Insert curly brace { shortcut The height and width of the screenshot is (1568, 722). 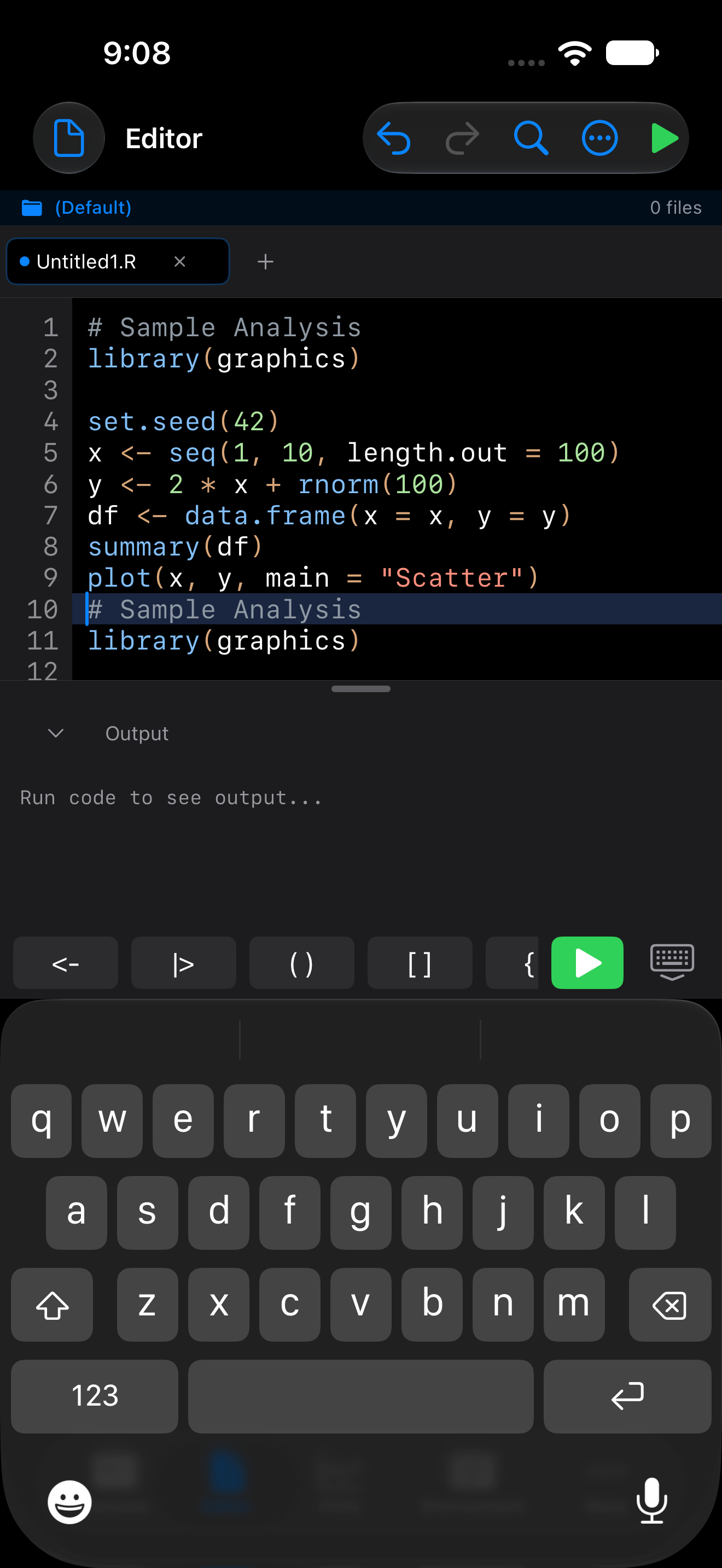(513, 963)
